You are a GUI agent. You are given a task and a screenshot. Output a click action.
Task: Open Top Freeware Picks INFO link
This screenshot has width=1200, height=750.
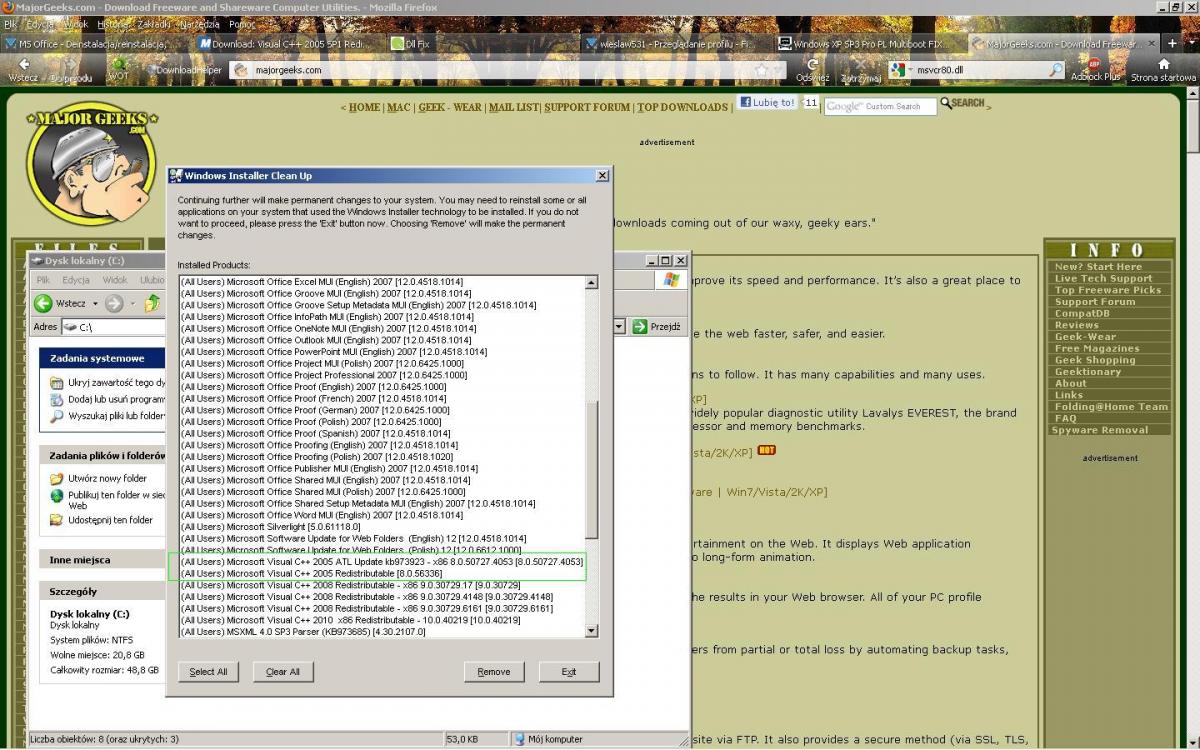1108,290
